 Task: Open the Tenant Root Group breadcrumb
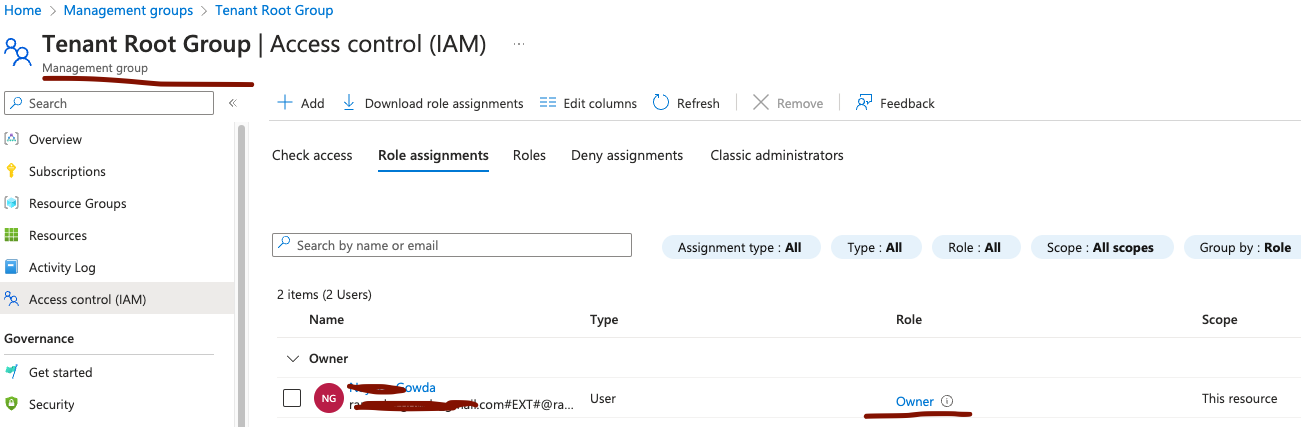point(274,10)
